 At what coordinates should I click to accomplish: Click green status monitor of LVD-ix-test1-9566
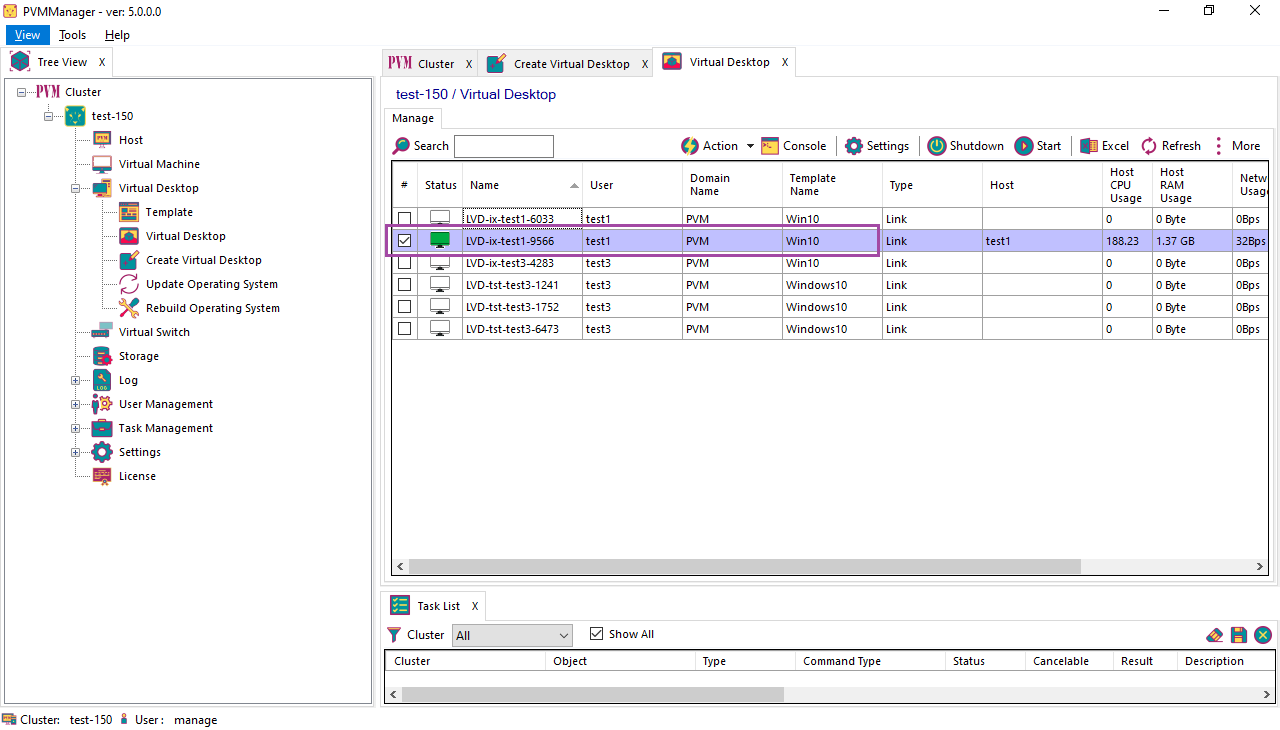pos(440,240)
